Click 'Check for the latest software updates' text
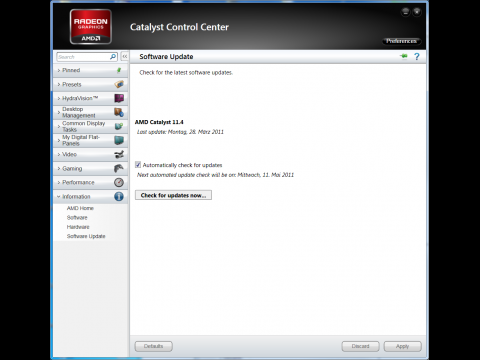This screenshot has width=480, height=360. 186,72
